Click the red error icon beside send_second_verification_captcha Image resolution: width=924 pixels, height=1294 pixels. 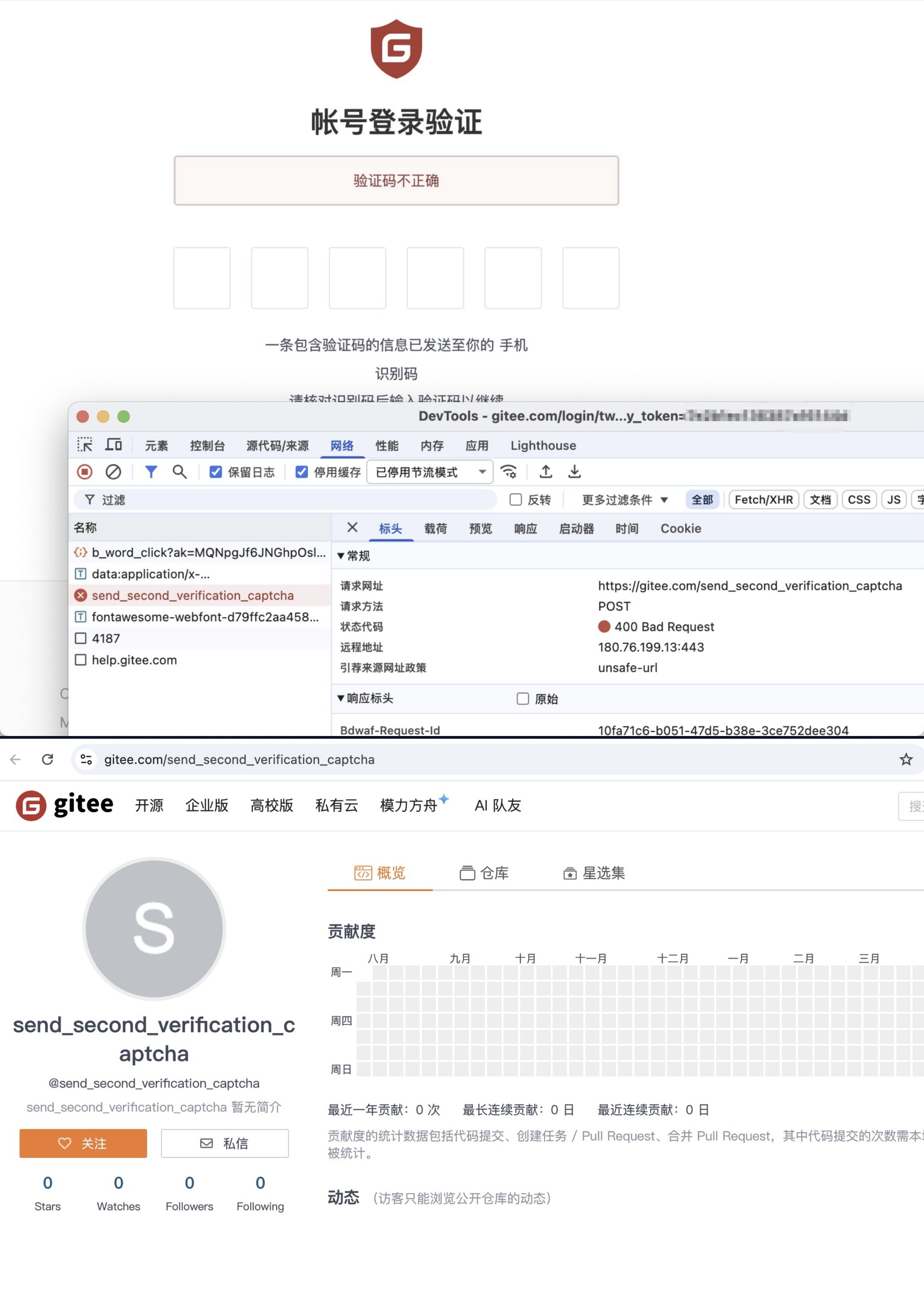pyautogui.click(x=81, y=595)
